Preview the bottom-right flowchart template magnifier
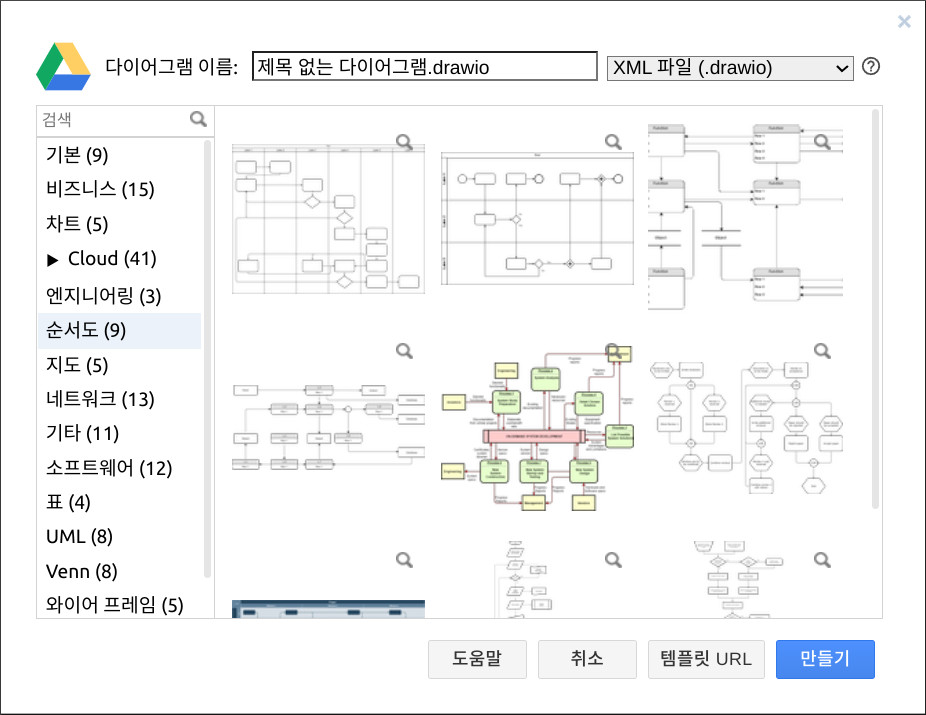 point(822,560)
